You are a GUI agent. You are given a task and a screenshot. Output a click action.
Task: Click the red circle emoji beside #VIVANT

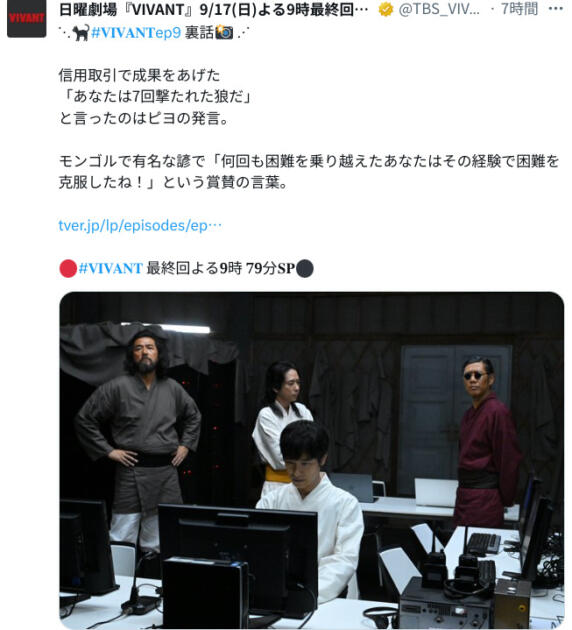(68, 268)
